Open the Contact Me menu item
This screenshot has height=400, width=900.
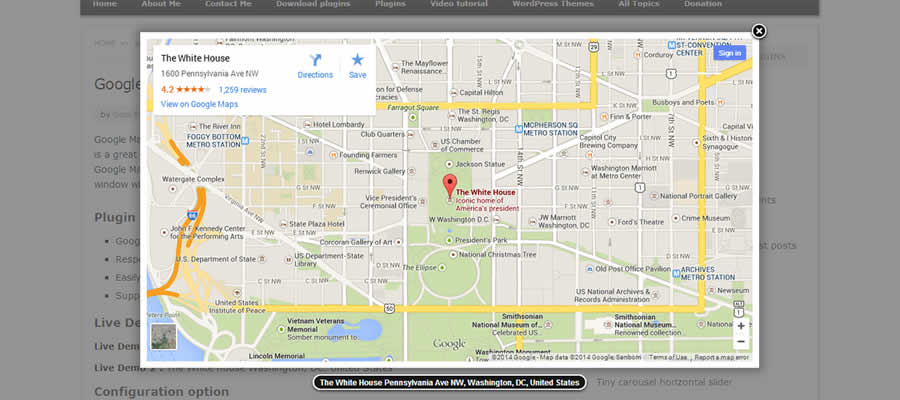tap(228, 4)
